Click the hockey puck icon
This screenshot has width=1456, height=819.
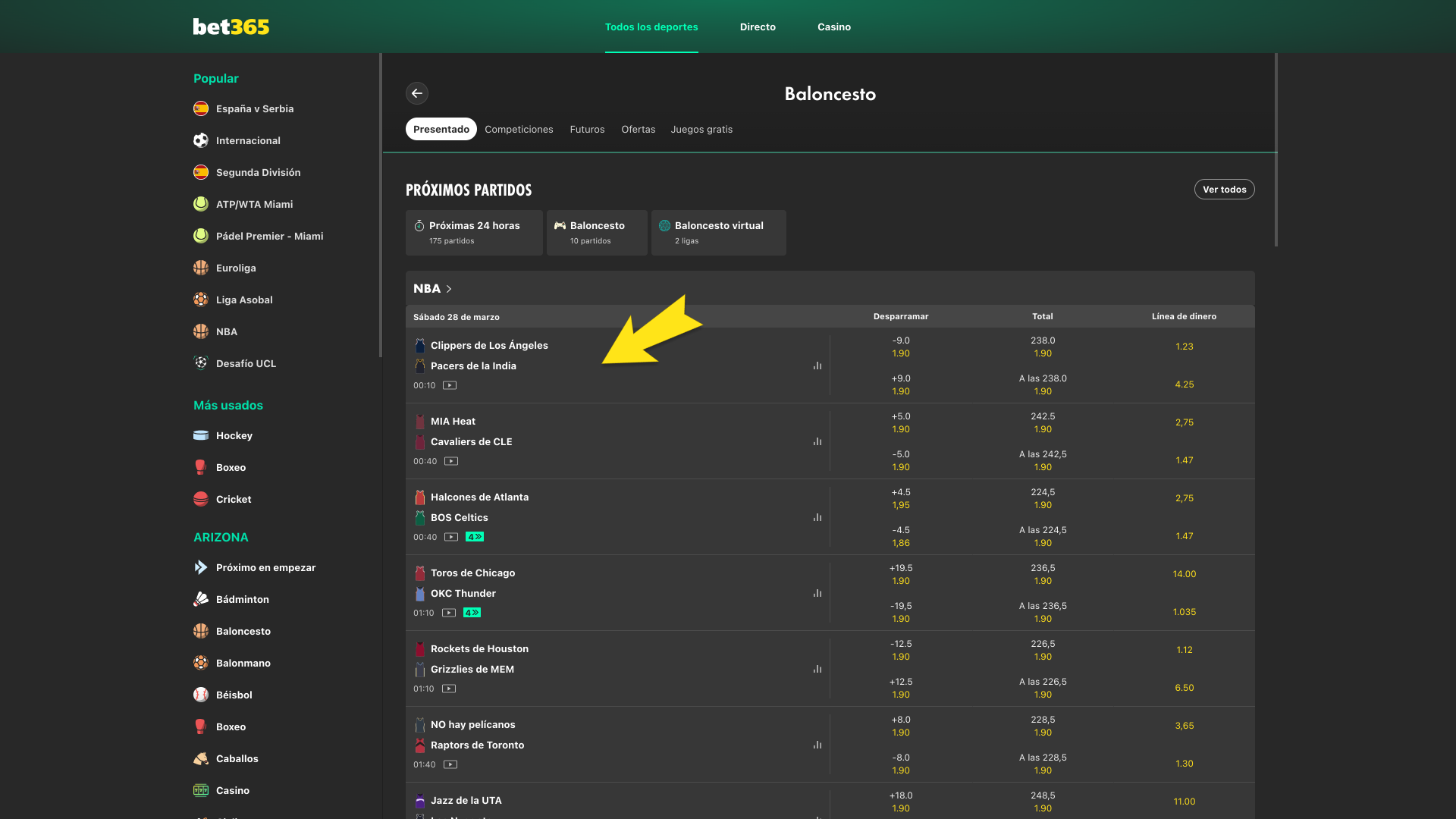[x=201, y=435]
